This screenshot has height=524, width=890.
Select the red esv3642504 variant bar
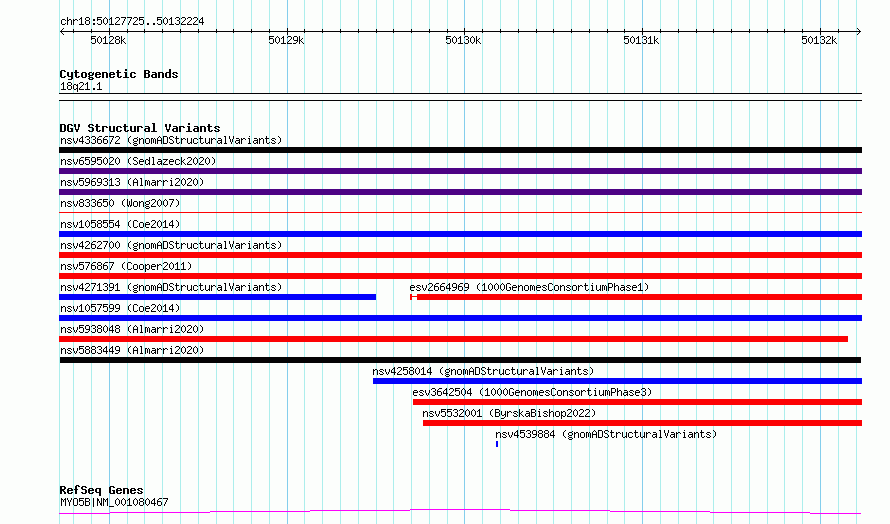tap(637, 403)
